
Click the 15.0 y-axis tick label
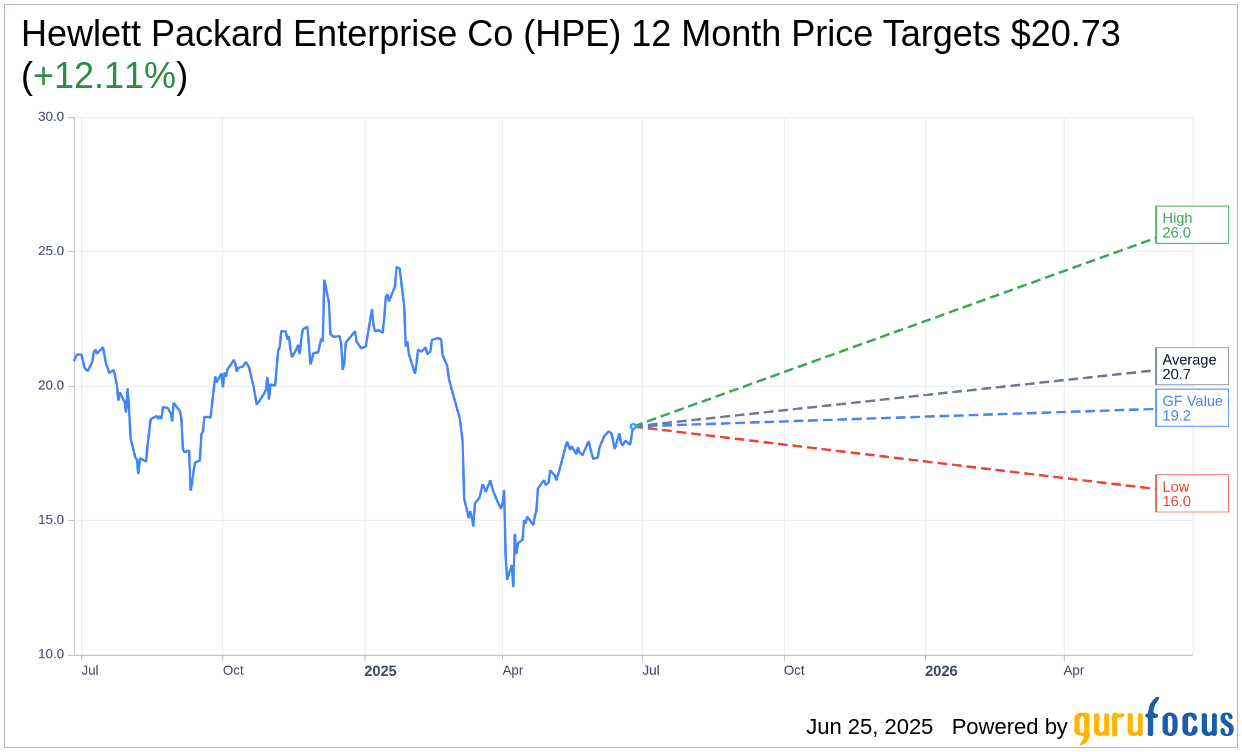(51, 520)
